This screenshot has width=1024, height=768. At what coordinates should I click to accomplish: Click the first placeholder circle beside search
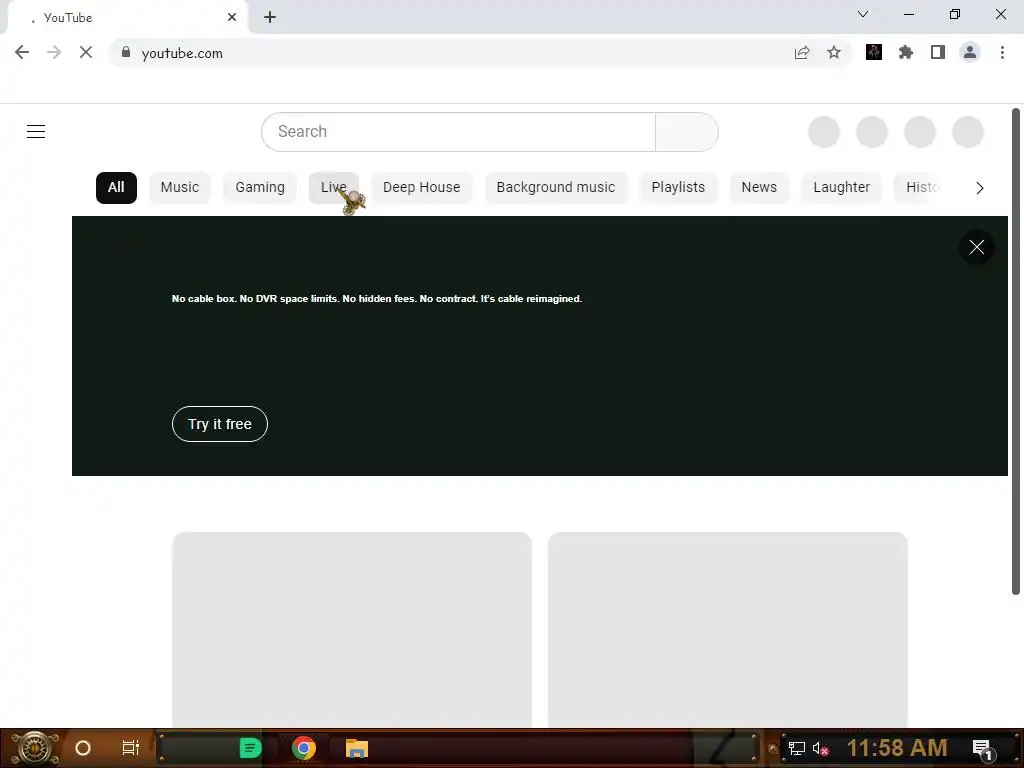[824, 132]
